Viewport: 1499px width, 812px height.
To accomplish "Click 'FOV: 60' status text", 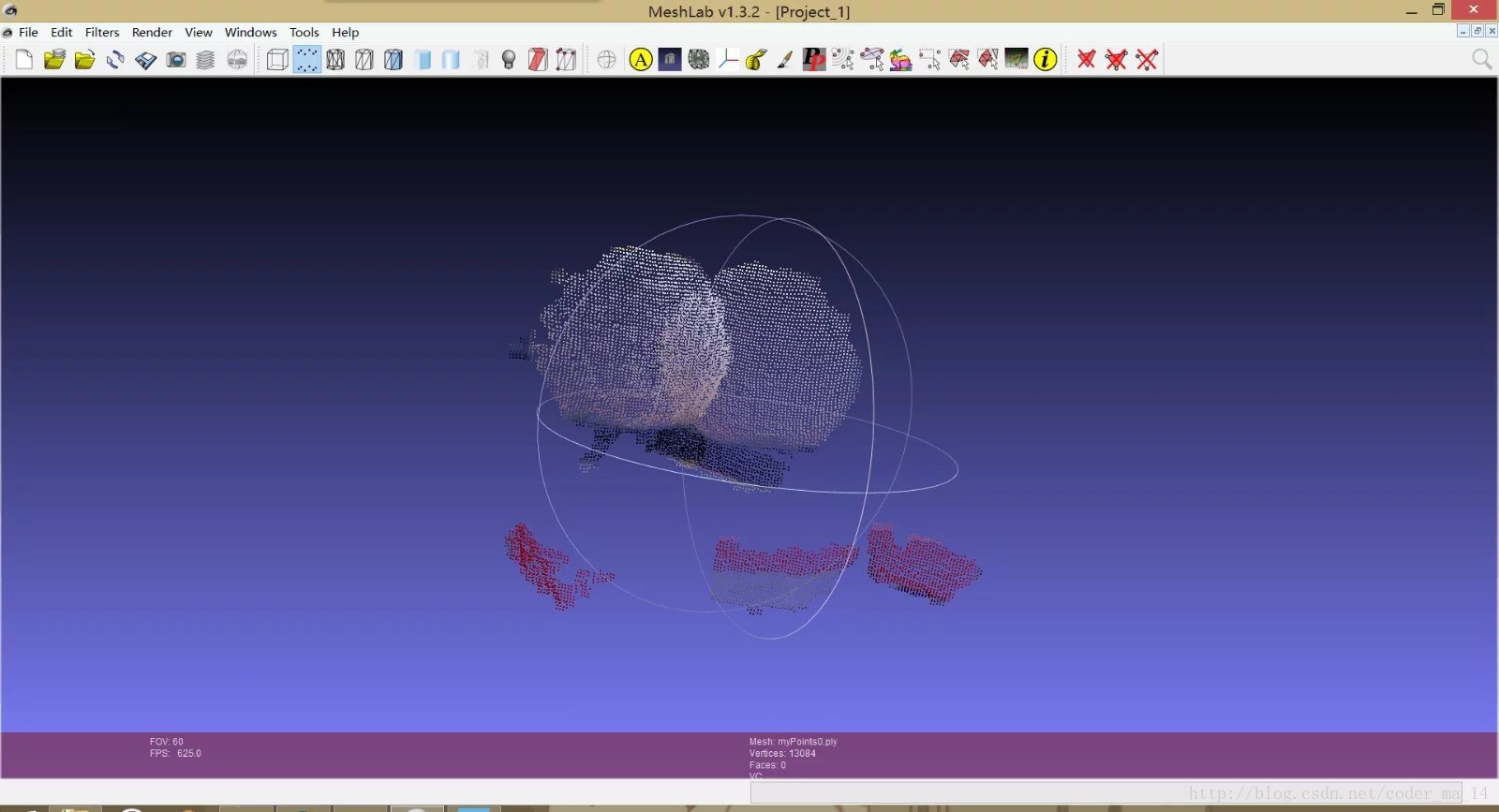I will click(x=167, y=742).
